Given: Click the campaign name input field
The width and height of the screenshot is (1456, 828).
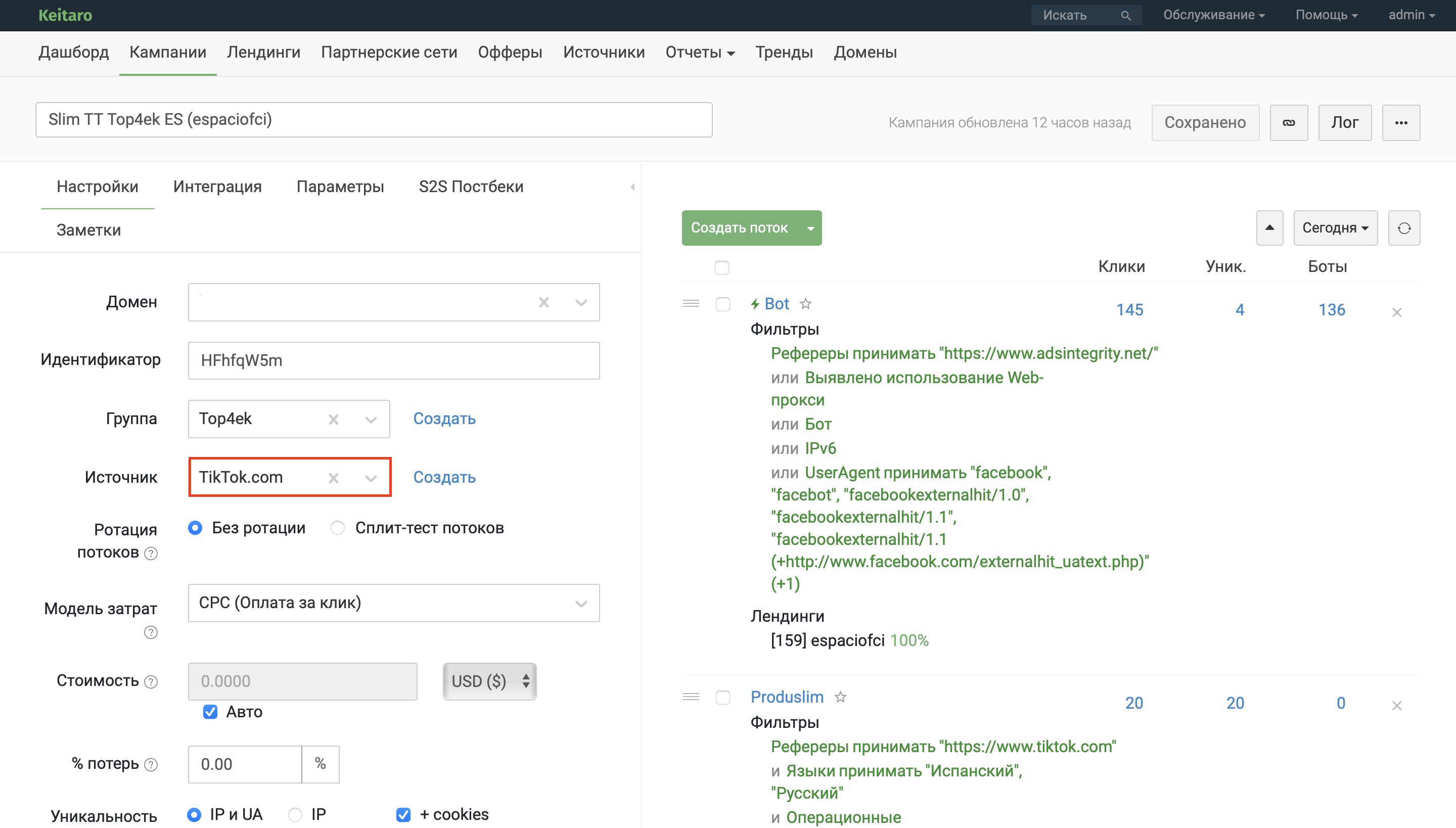Looking at the screenshot, I should coord(374,120).
